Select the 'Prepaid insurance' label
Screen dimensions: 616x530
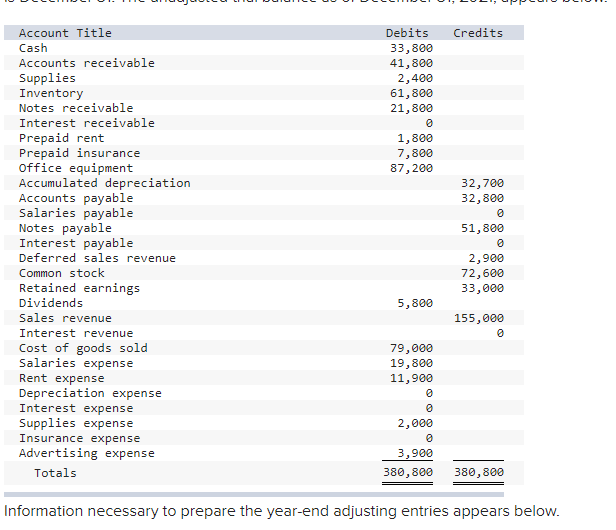click(x=79, y=153)
